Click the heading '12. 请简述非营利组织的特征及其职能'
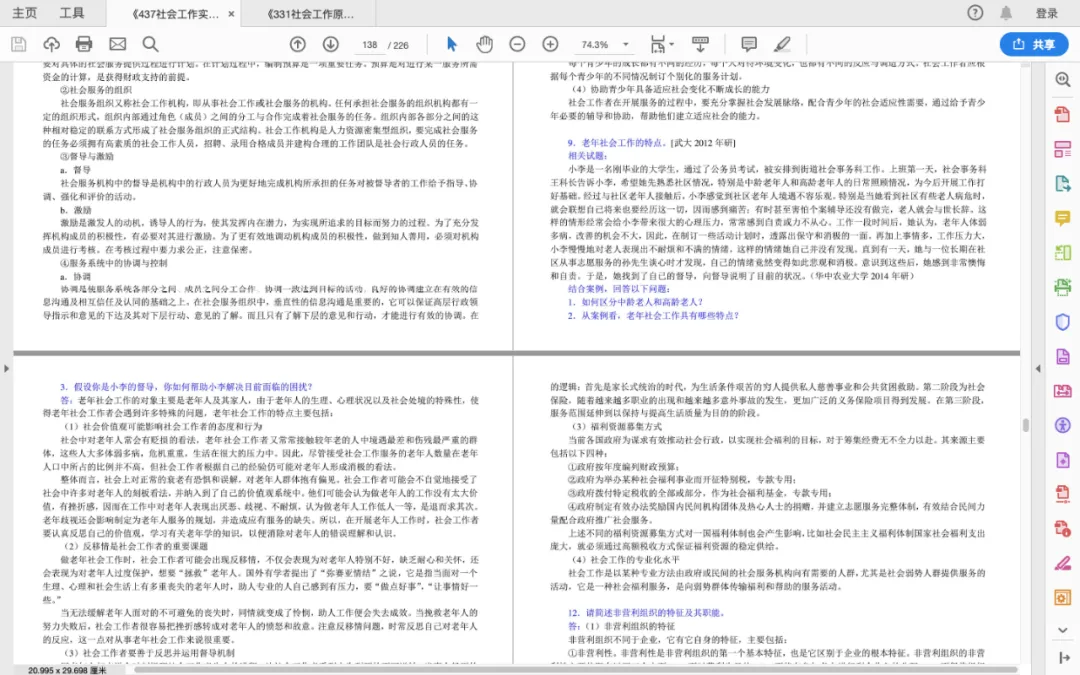 click(x=646, y=612)
